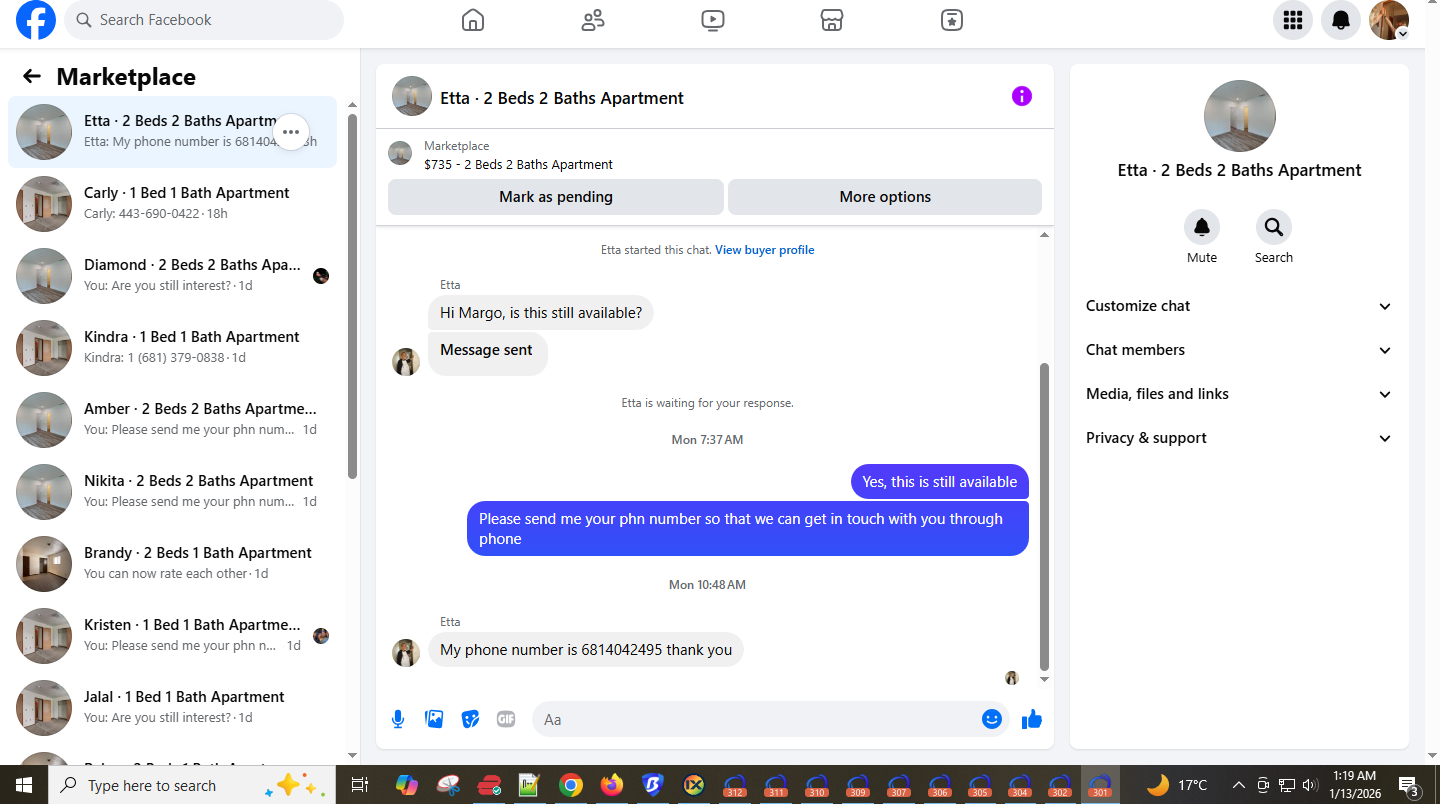
Task: Show hidden system tray icons
Action: [x=1238, y=785]
